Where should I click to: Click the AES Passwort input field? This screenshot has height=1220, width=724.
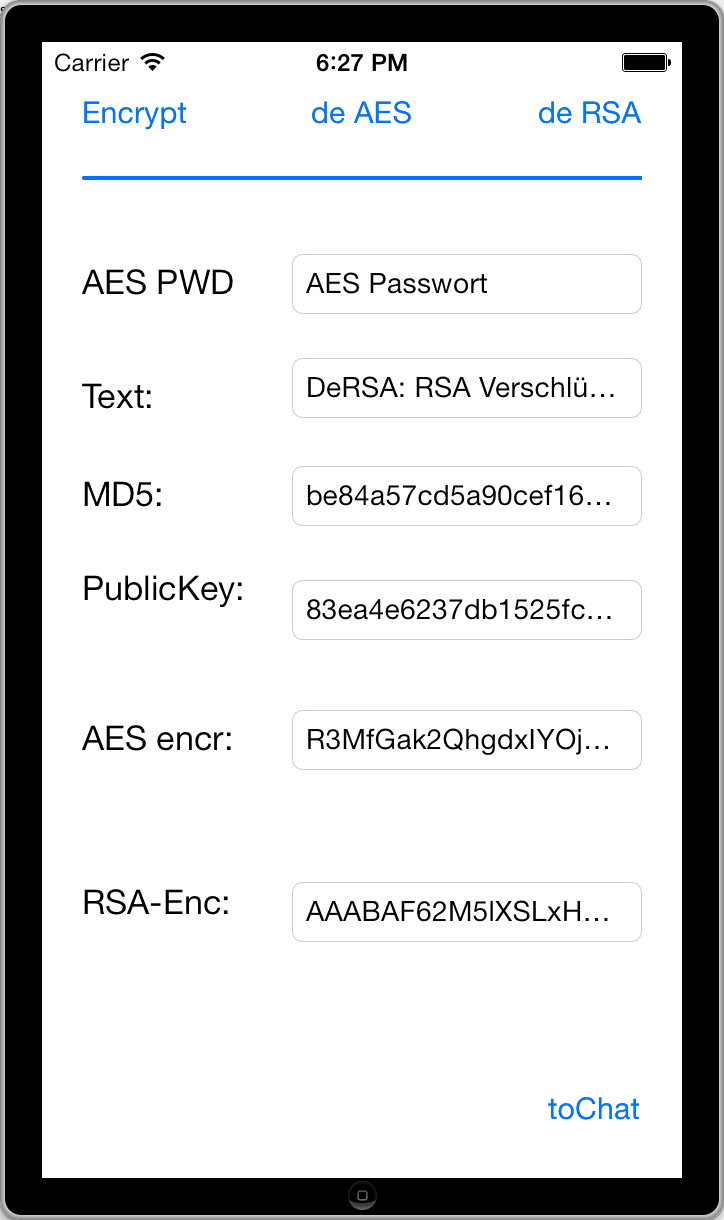[x=466, y=284]
